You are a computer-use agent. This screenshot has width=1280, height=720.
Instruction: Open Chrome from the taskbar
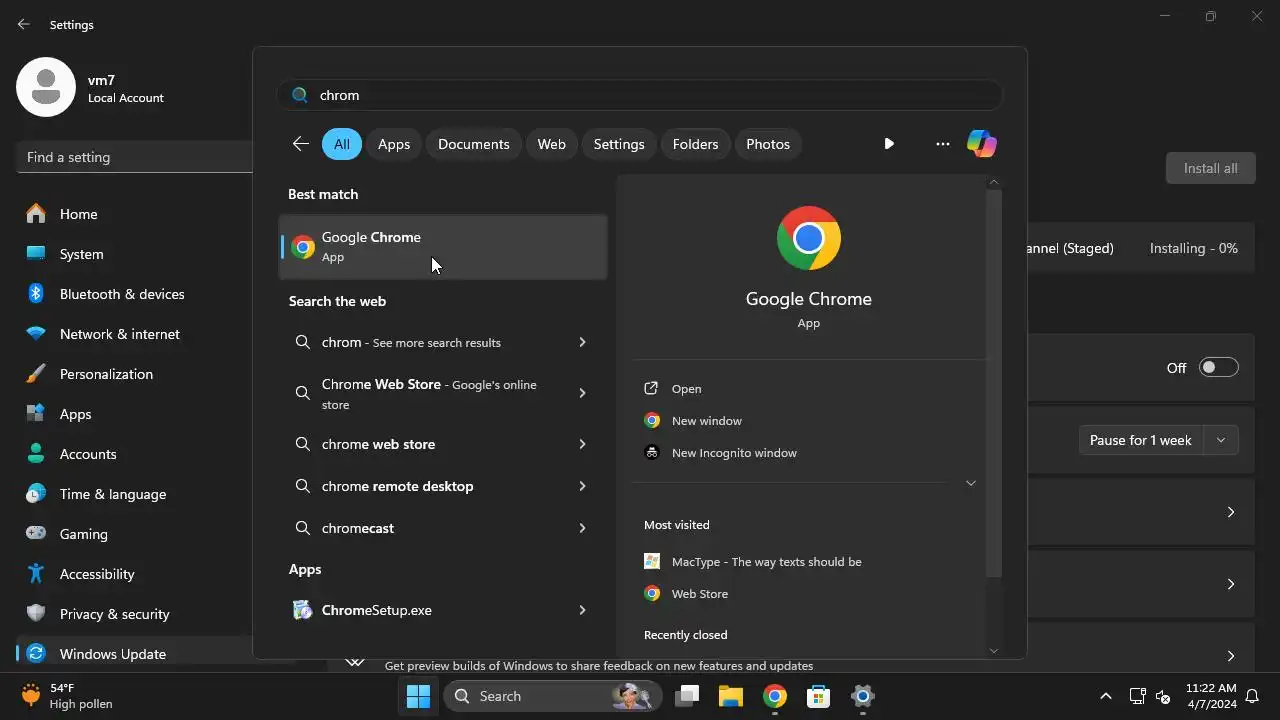pyautogui.click(x=775, y=696)
